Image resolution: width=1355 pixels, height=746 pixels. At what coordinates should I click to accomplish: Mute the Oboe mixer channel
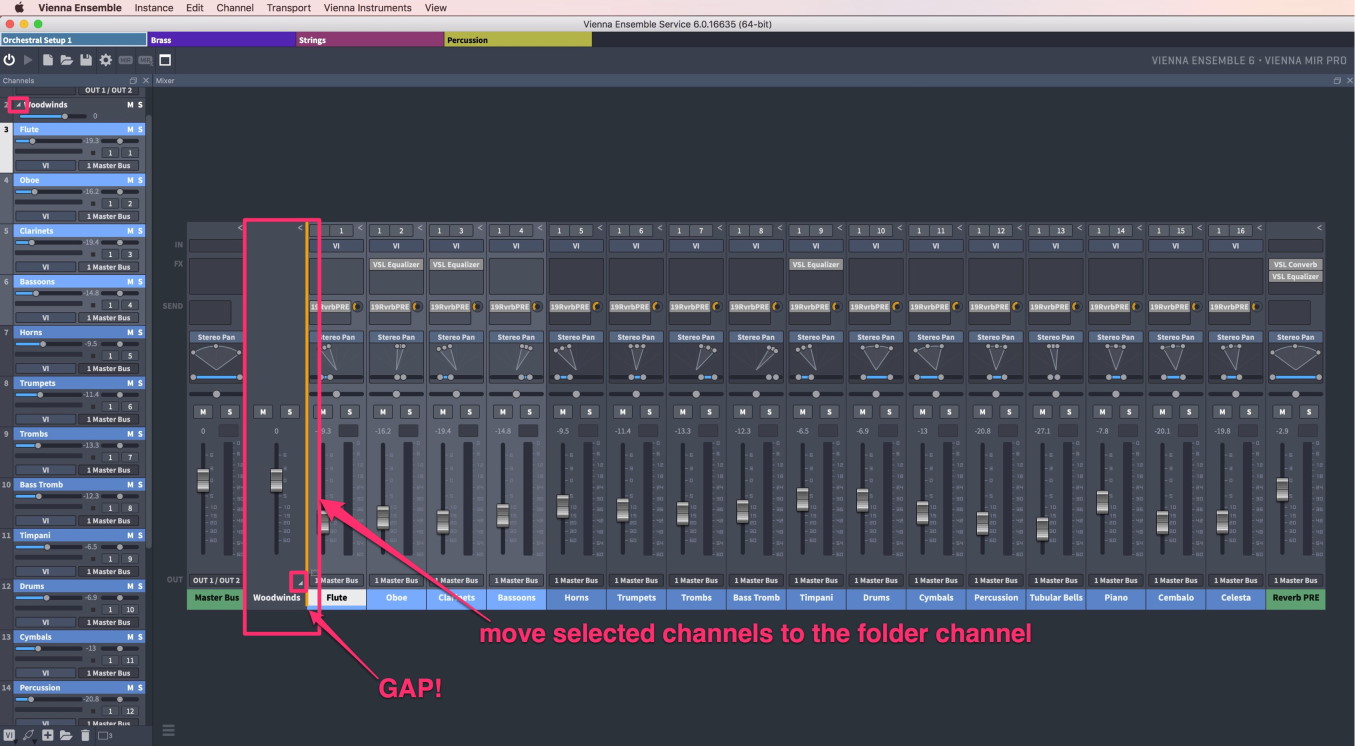382,411
